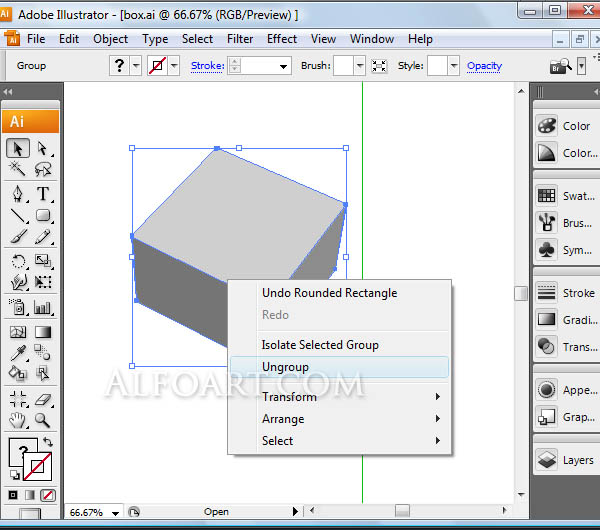Click the Opacity link

coord(484,66)
